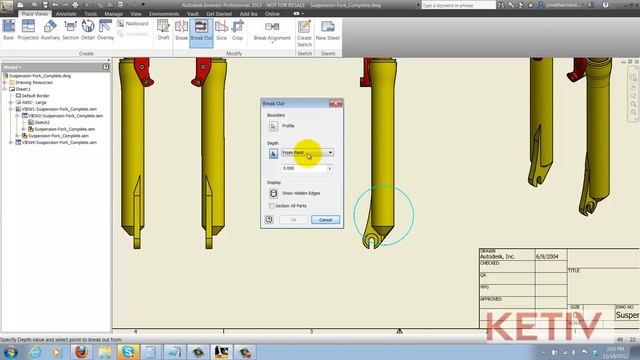640x360 pixels.
Task: Toggle the Section All Parts checkbox
Action: [x=271, y=206]
